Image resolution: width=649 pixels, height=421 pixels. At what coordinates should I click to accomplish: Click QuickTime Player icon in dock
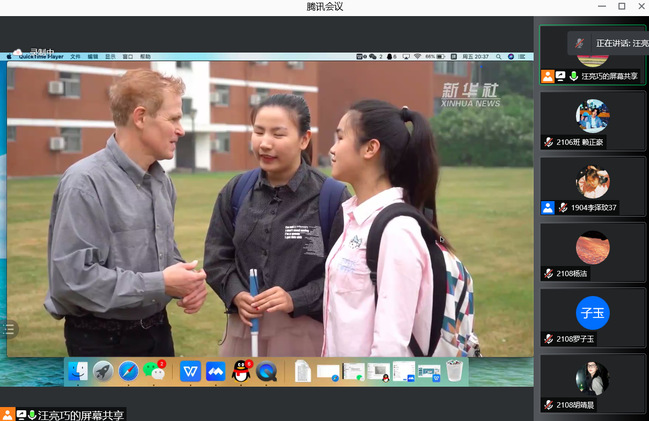pyautogui.click(x=267, y=371)
